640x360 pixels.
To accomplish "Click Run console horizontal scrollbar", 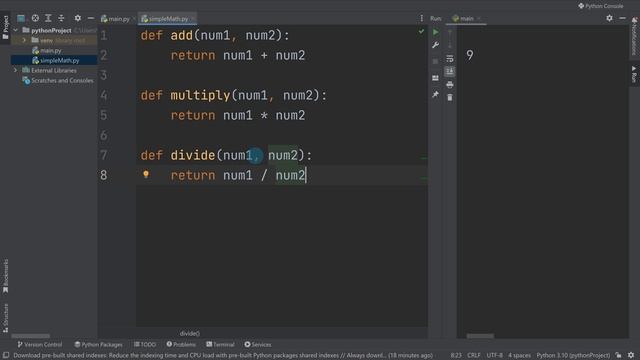I will tap(480, 336).
